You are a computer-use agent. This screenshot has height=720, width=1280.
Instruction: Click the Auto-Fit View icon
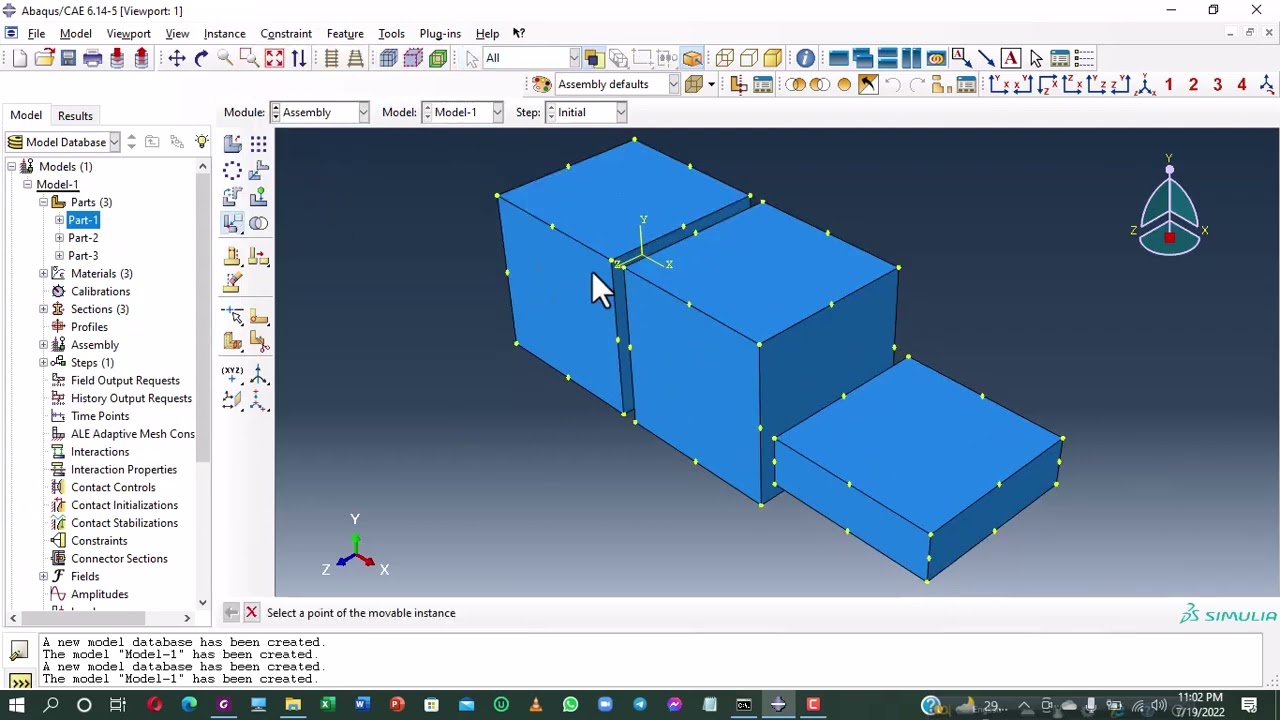pyautogui.click(x=274, y=58)
